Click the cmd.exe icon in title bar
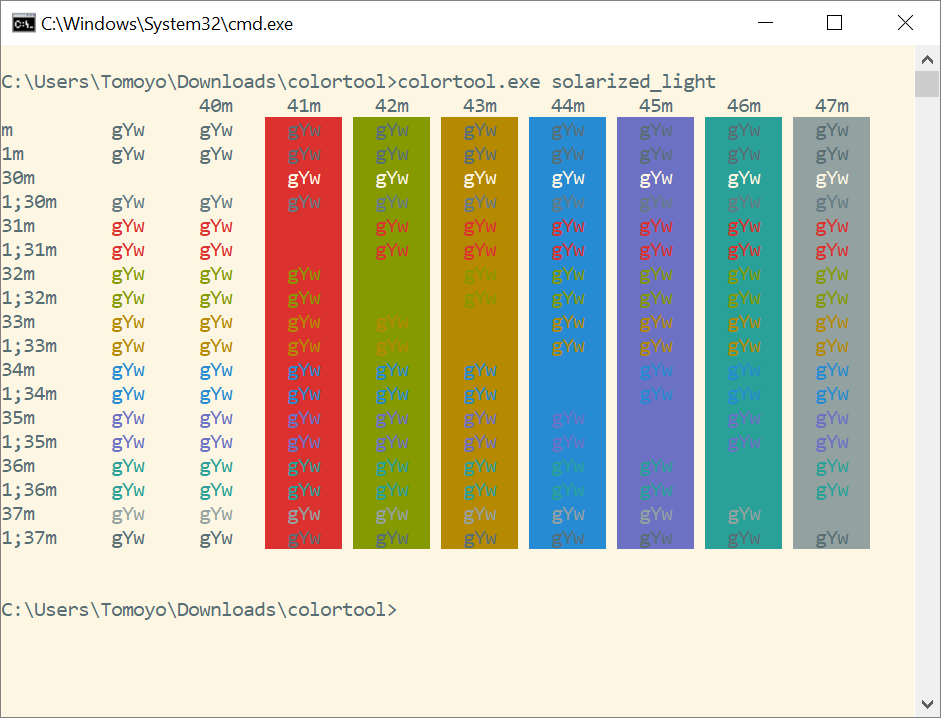 point(23,23)
